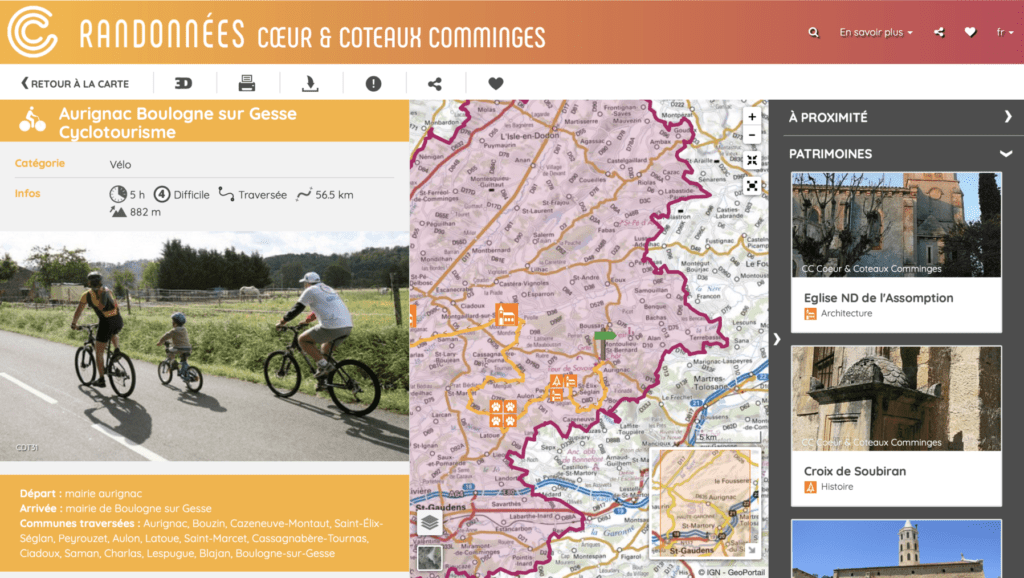Zoom out on the map
This screenshot has width=1024, height=578.
[x=752, y=135]
